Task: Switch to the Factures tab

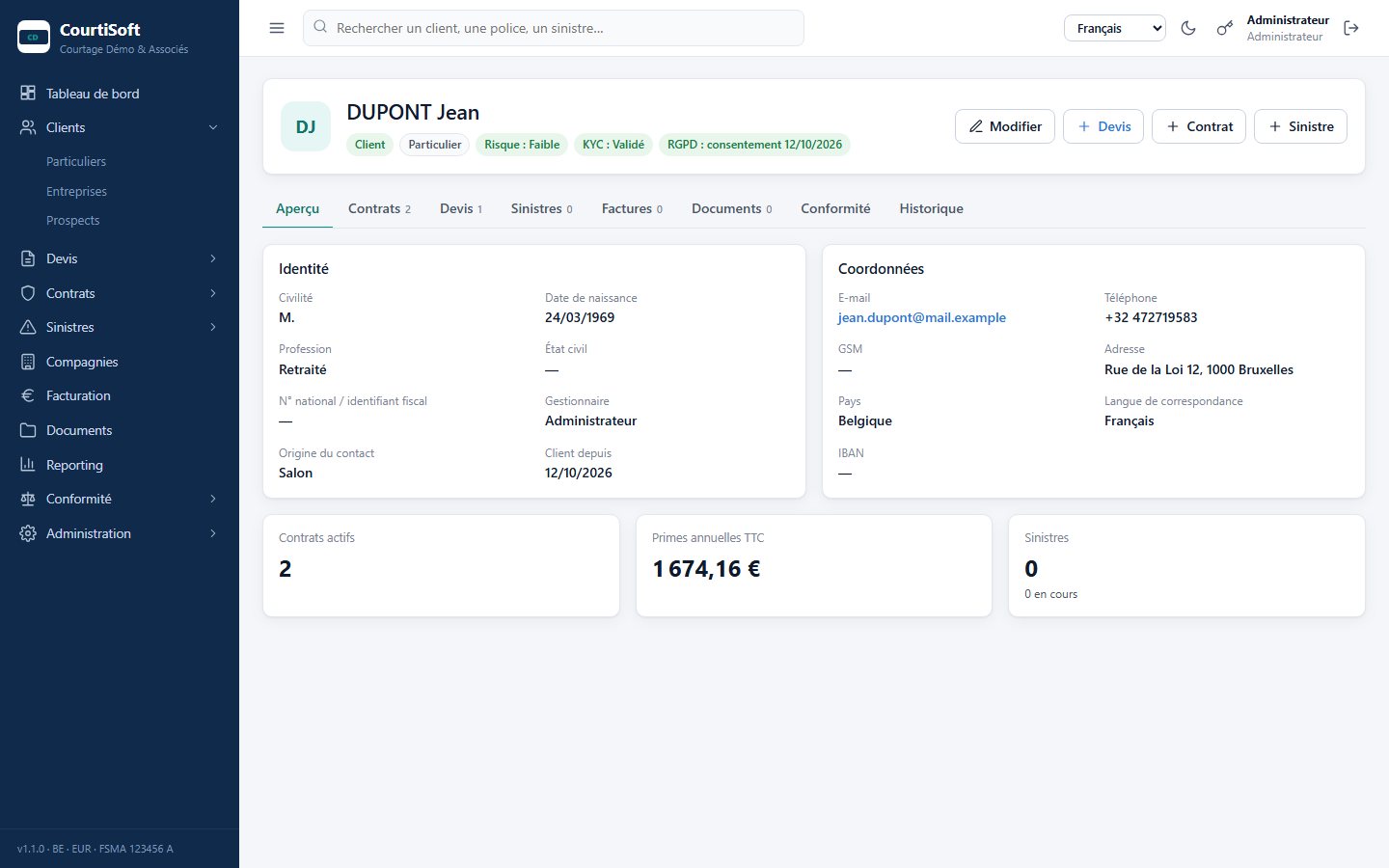Action: click(632, 208)
